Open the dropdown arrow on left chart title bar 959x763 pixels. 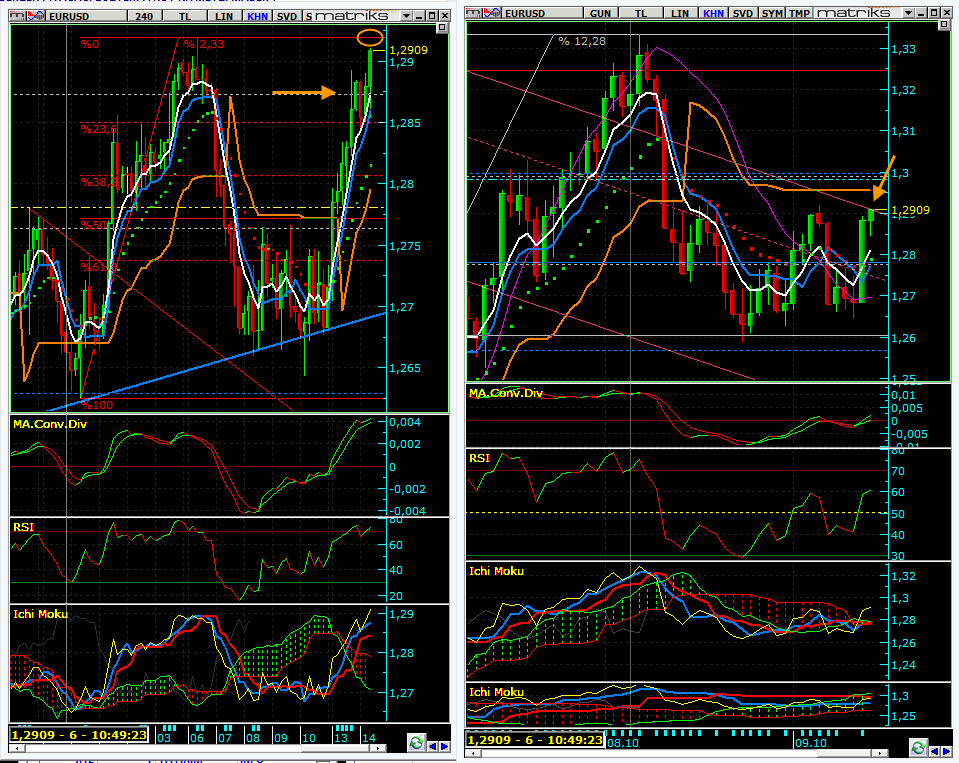405,15
